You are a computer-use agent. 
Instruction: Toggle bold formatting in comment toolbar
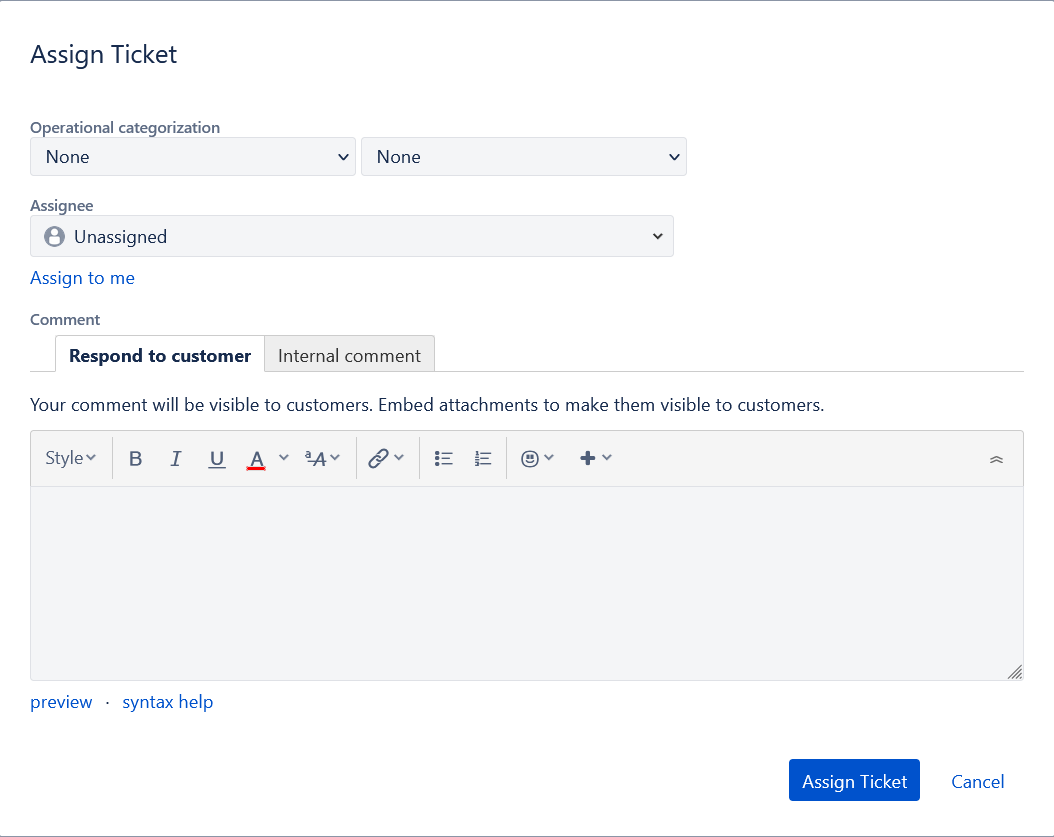tap(135, 459)
